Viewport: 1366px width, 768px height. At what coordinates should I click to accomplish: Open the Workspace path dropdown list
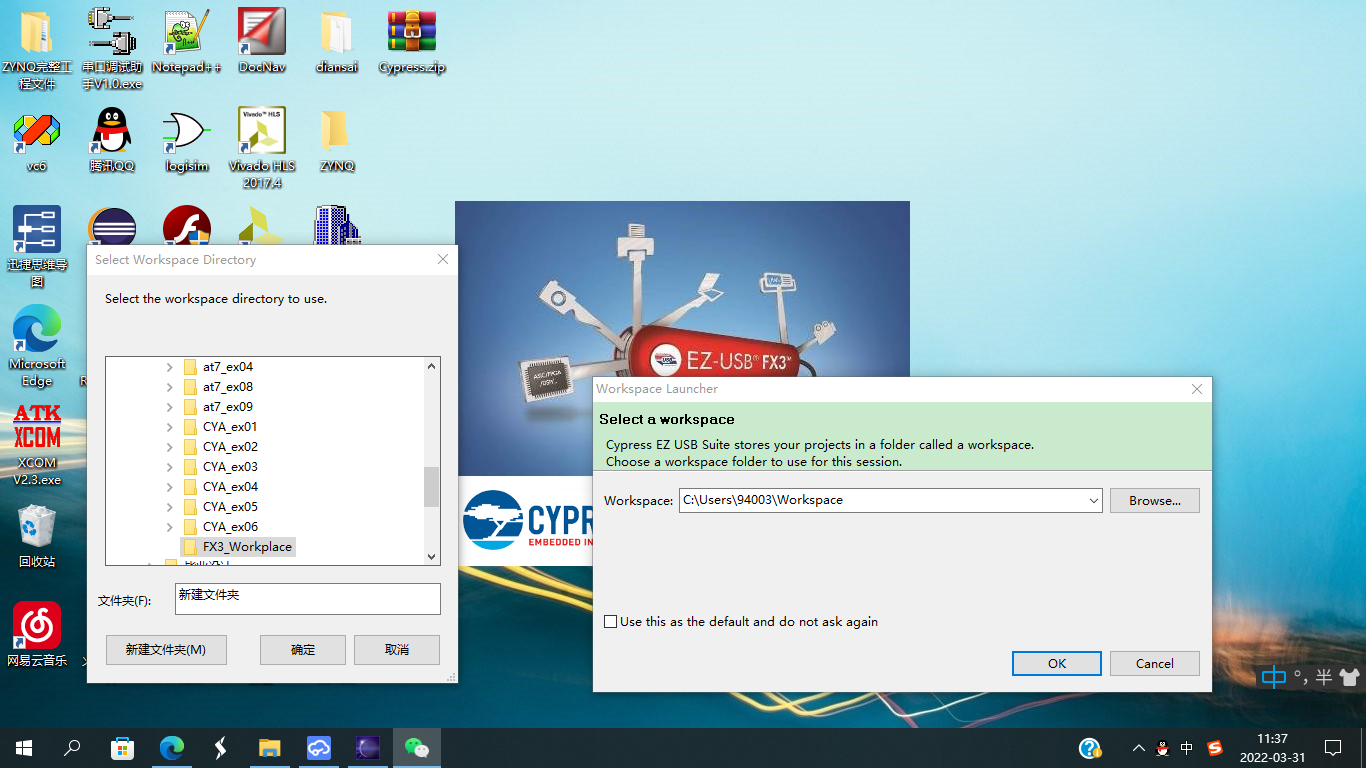[x=1093, y=500]
